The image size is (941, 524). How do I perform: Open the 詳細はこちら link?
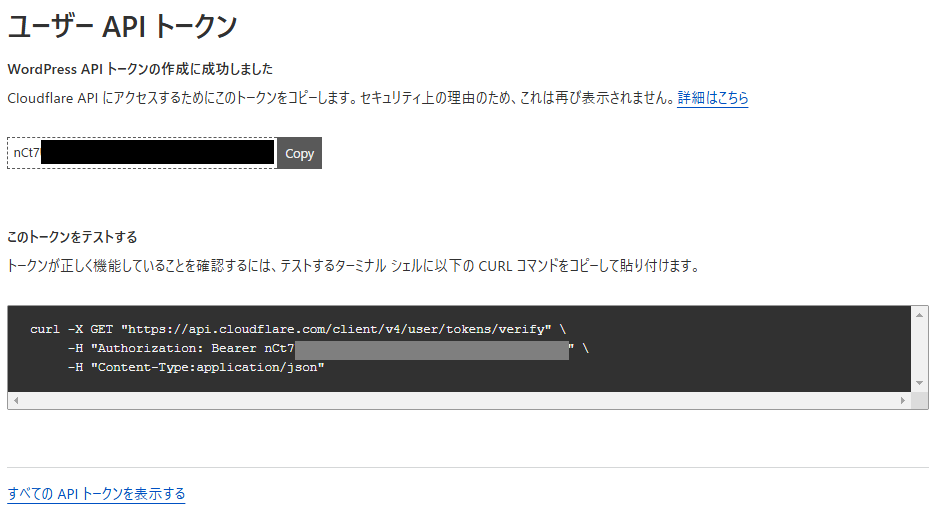(712, 98)
